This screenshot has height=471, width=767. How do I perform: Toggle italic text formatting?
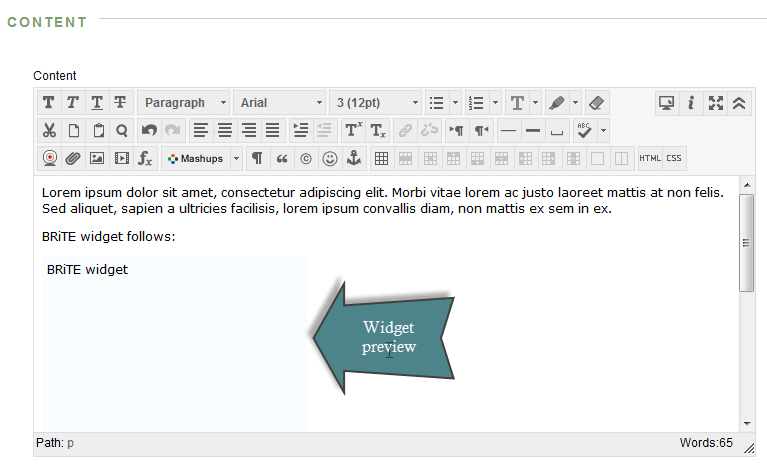72,103
